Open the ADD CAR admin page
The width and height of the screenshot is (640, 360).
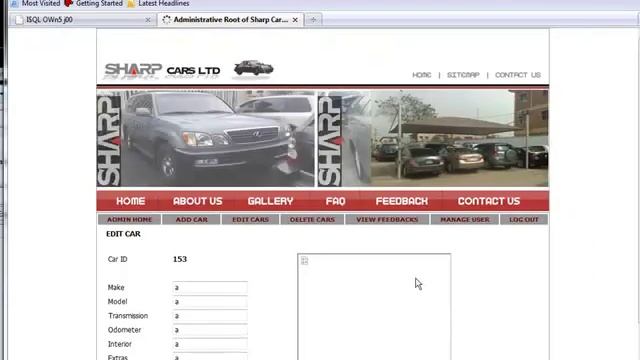[191, 220]
